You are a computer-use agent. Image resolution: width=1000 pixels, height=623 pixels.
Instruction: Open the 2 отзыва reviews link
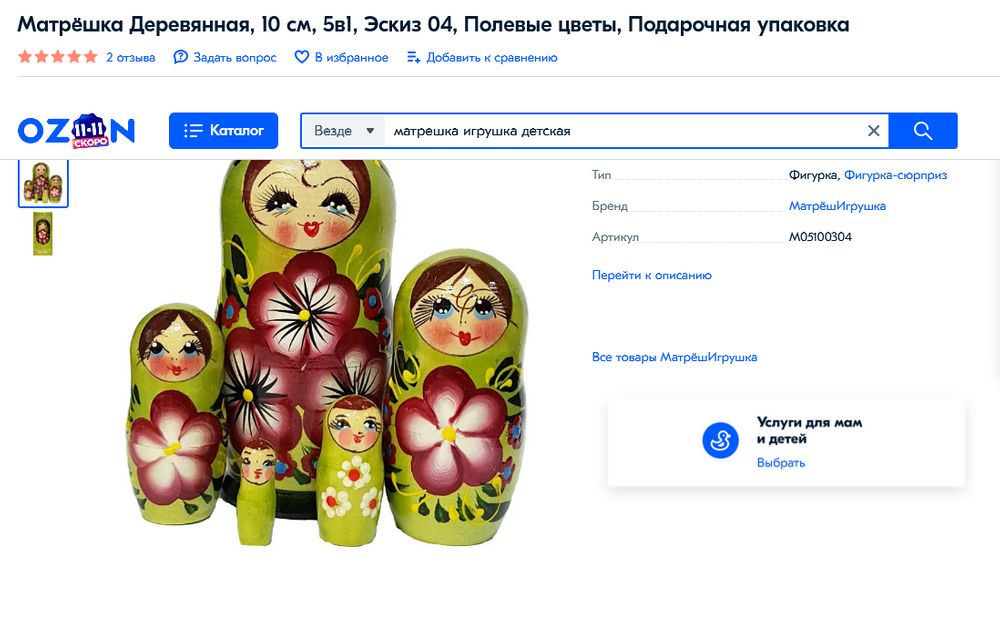(x=128, y=57)
